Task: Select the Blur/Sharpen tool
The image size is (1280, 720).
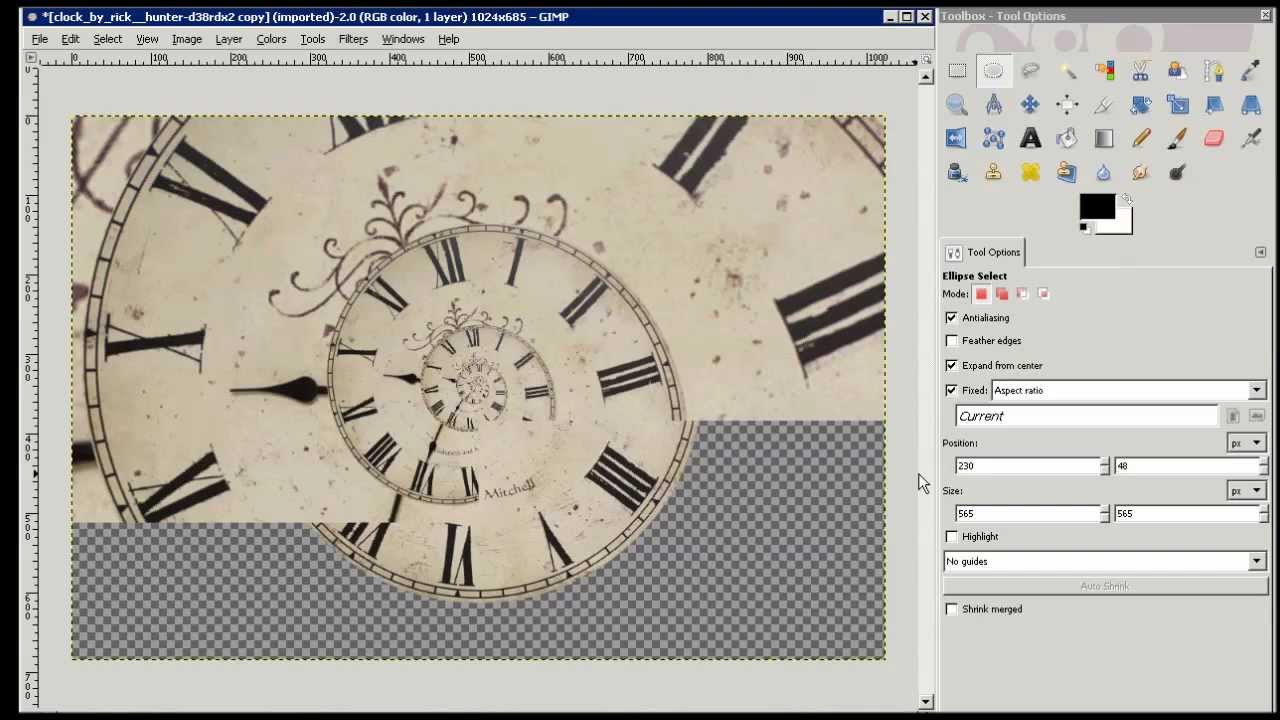Action: (x=1104, y=172)
